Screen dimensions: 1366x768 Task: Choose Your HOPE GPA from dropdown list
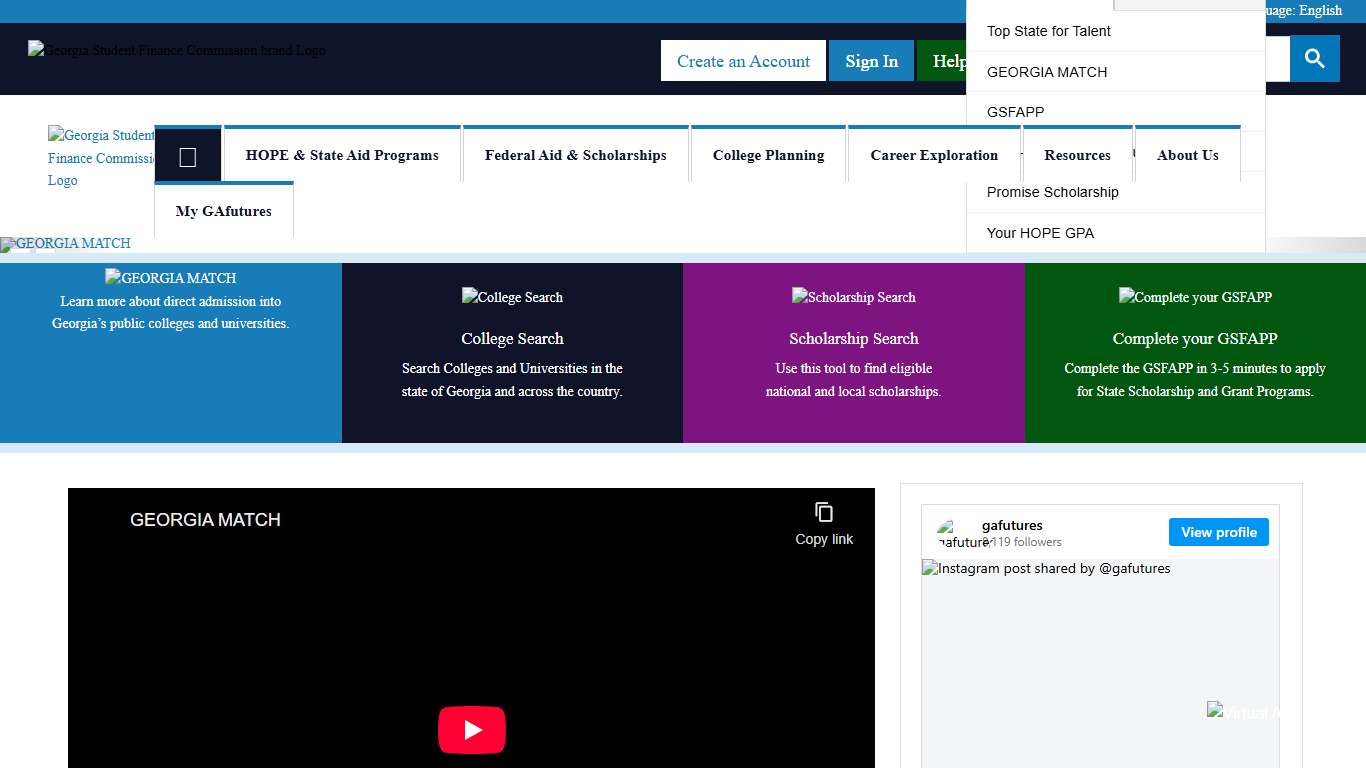[x=1040, y=233]
